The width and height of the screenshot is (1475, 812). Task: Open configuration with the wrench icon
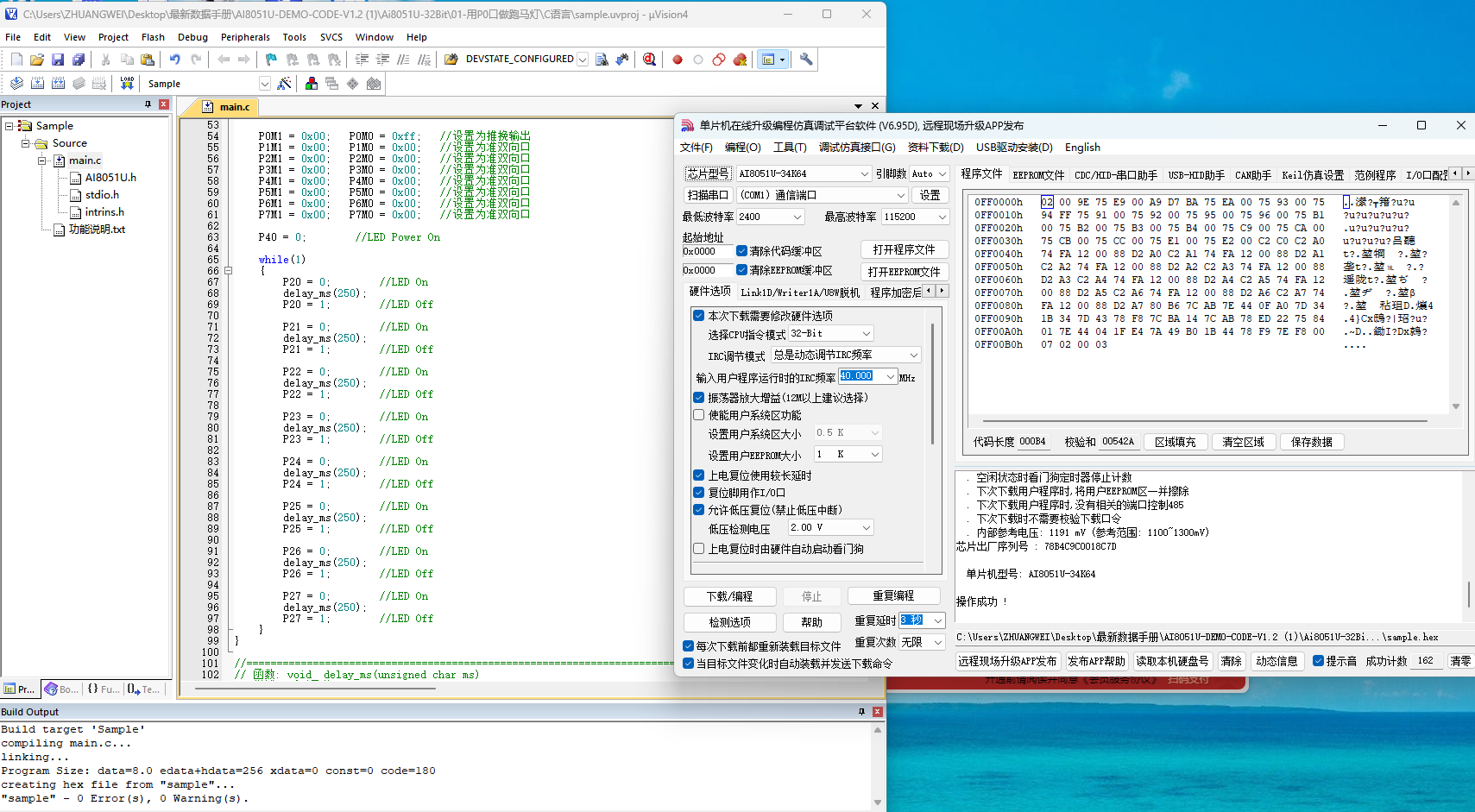click(806, 60)
